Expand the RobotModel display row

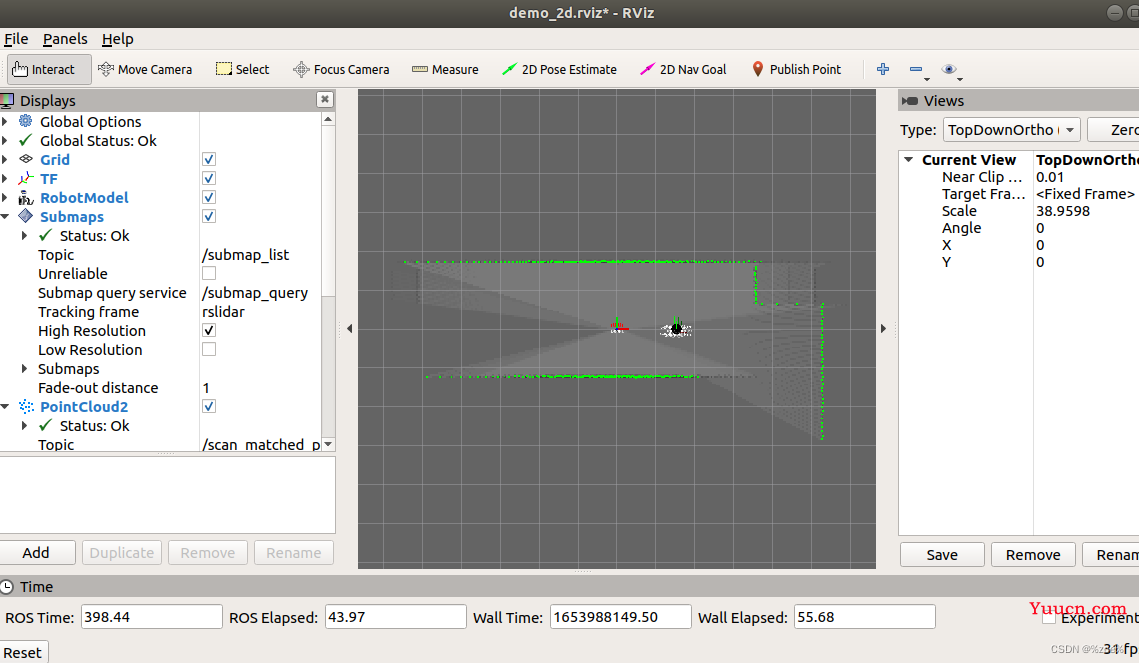click(x=5, y=198)
